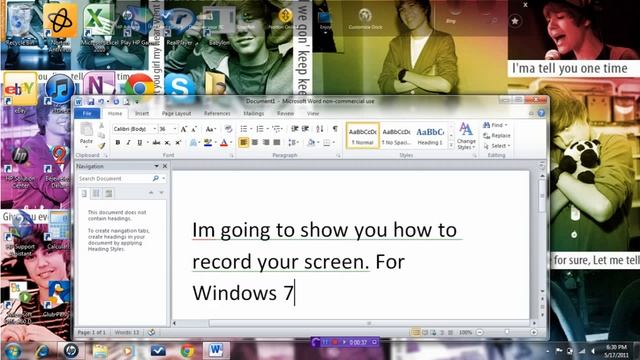Switch to the Insert tab
The image size is (640, 360).
tap(142, 113)
